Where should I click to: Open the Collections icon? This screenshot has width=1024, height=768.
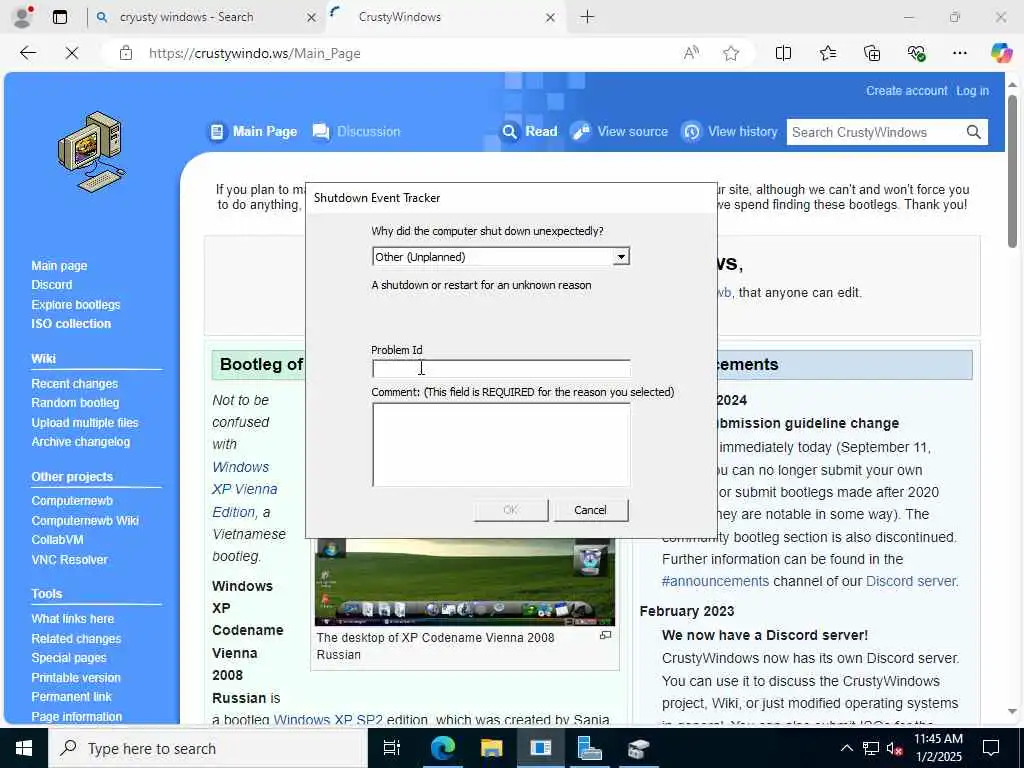[x=872, y=53]
